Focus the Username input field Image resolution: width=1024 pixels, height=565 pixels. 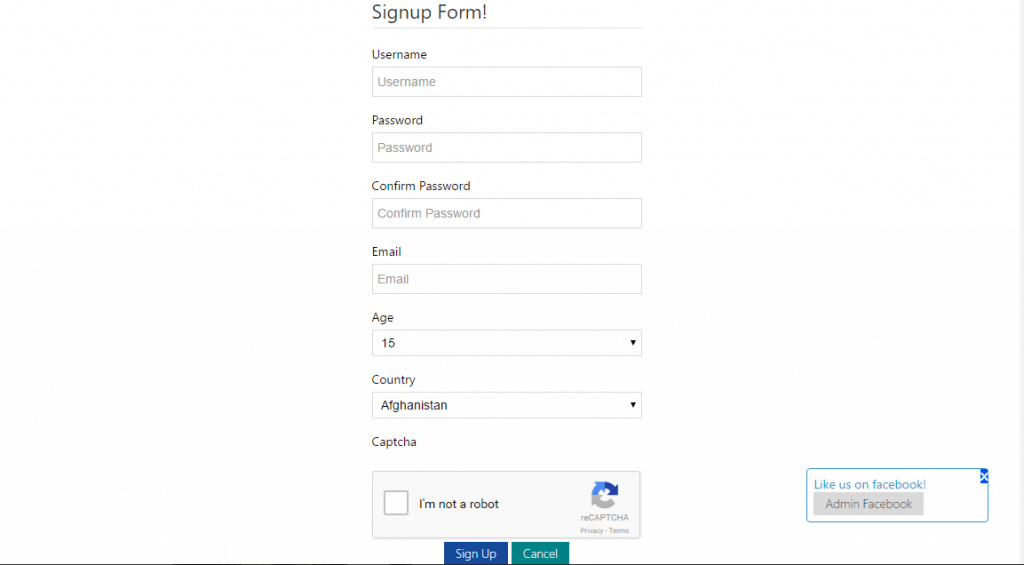(507, 82)
